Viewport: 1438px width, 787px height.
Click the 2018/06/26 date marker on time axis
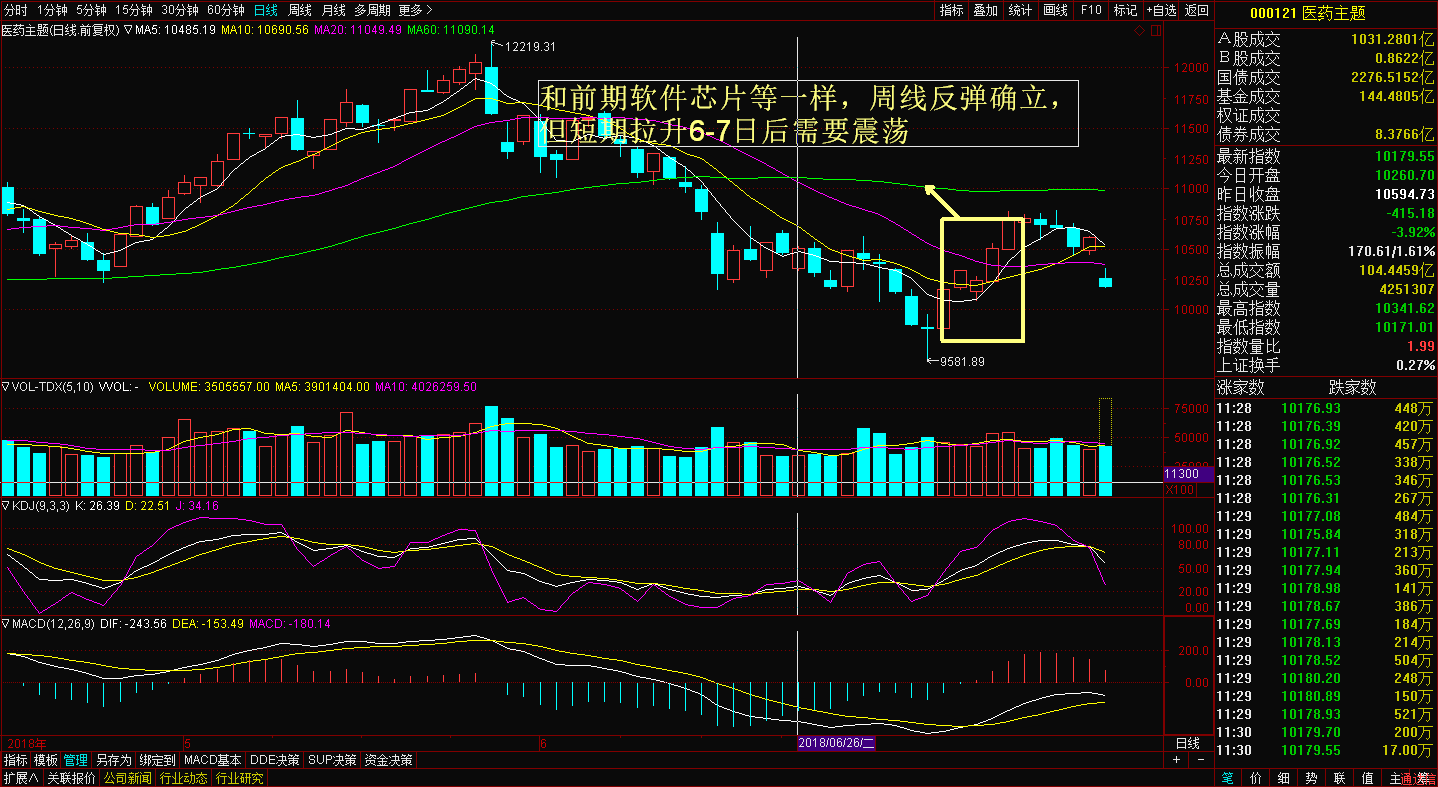[836, 743]
